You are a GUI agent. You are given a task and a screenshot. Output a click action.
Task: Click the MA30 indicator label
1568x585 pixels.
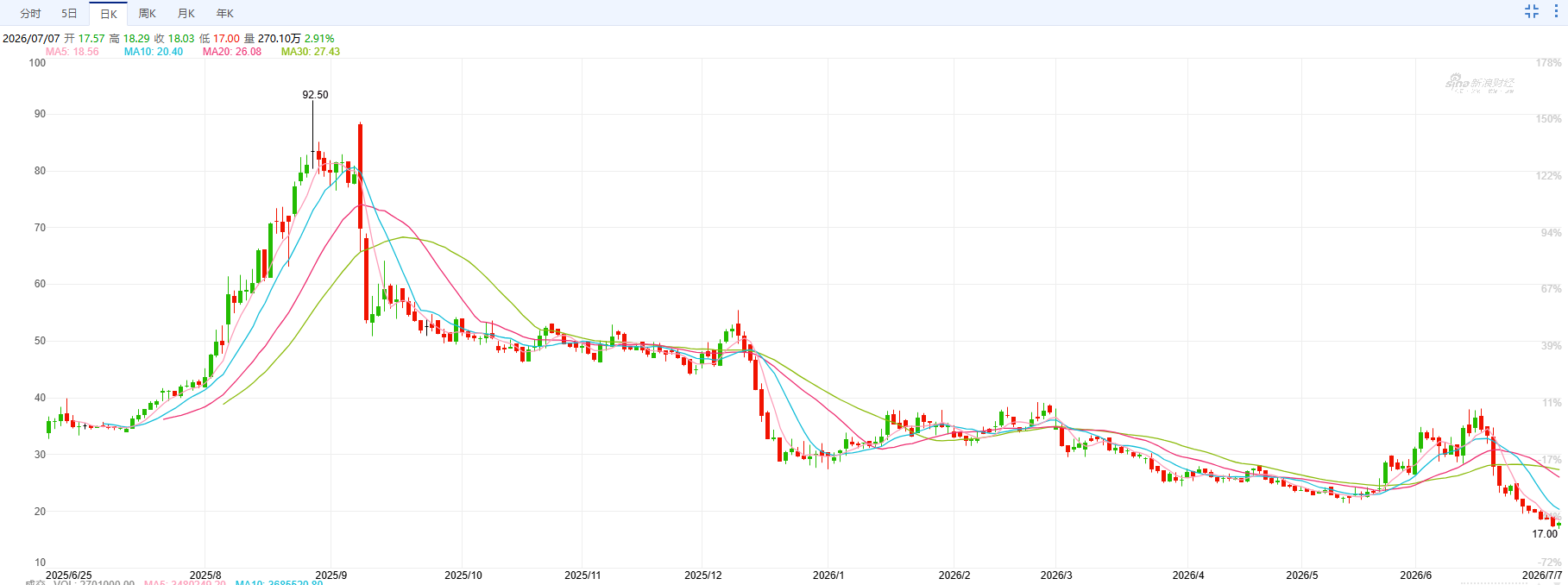[311, 52]
